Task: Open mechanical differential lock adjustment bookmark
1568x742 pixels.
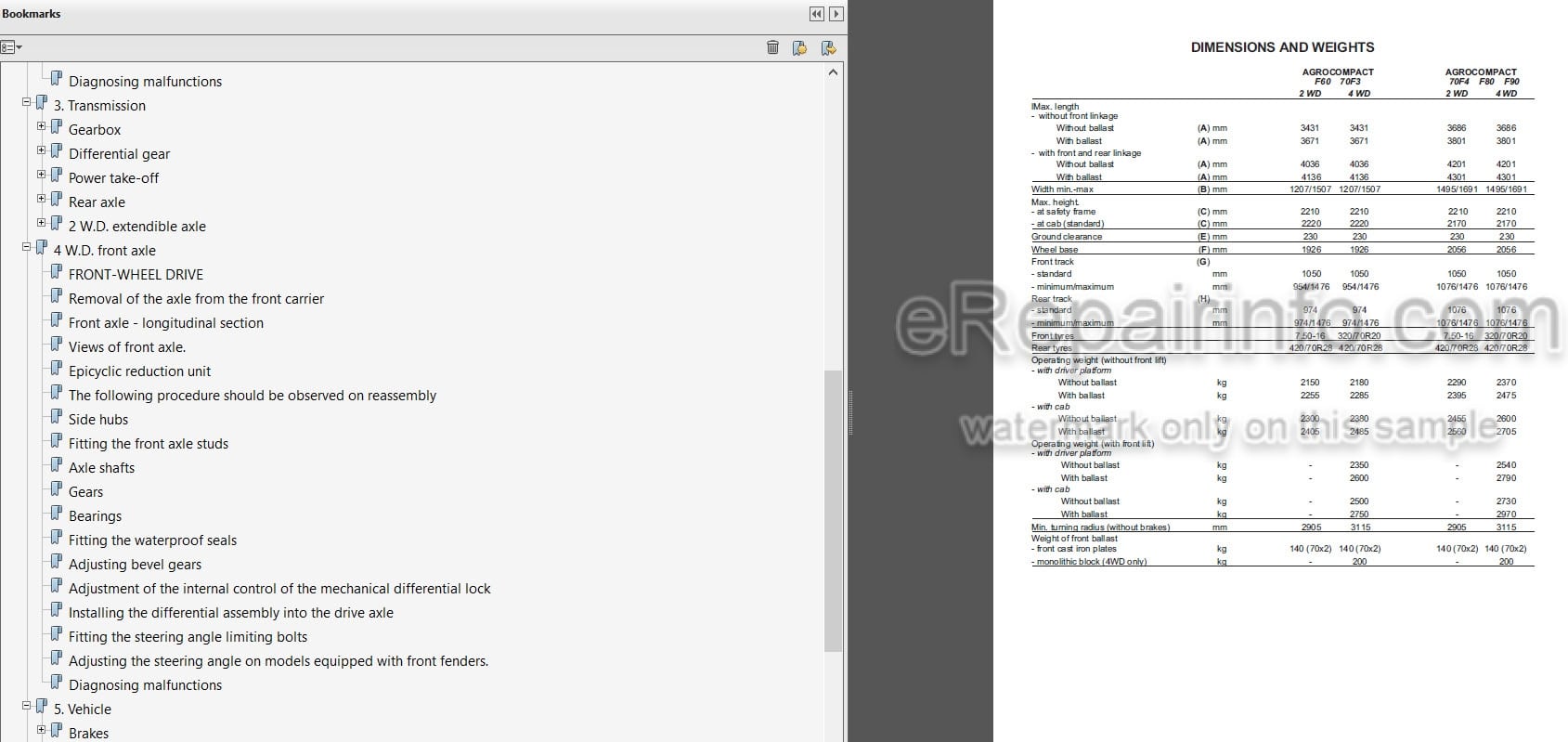Action: point(279,589)
